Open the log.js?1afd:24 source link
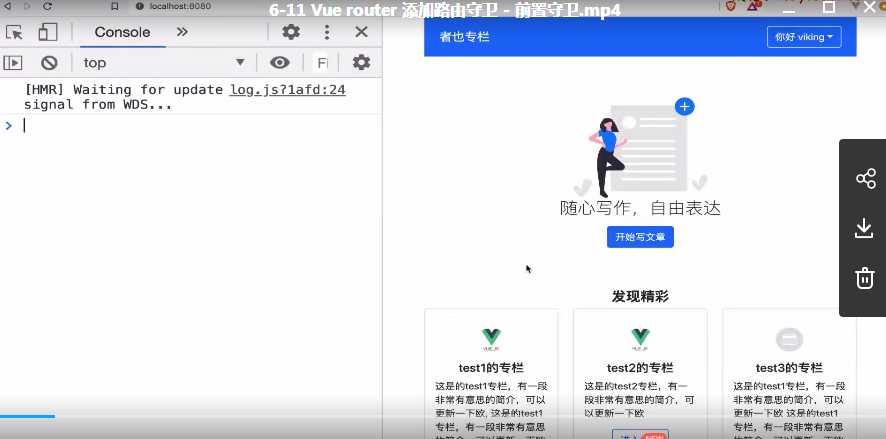The image size is (886, 439). [x=287, y=90]
